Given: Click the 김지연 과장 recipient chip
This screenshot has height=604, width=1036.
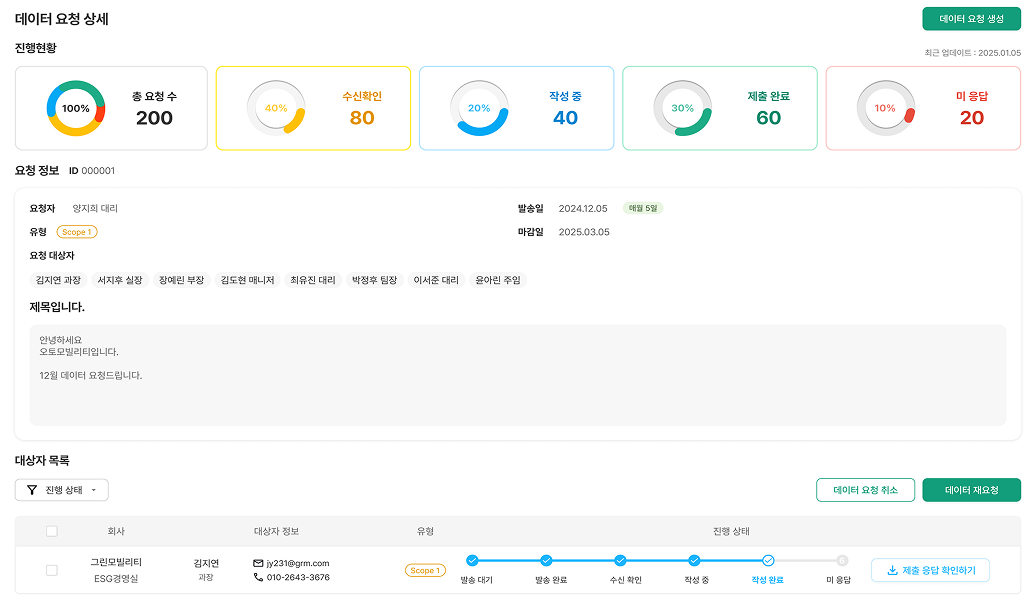Looking at the screenshot, I should [58, 280].
